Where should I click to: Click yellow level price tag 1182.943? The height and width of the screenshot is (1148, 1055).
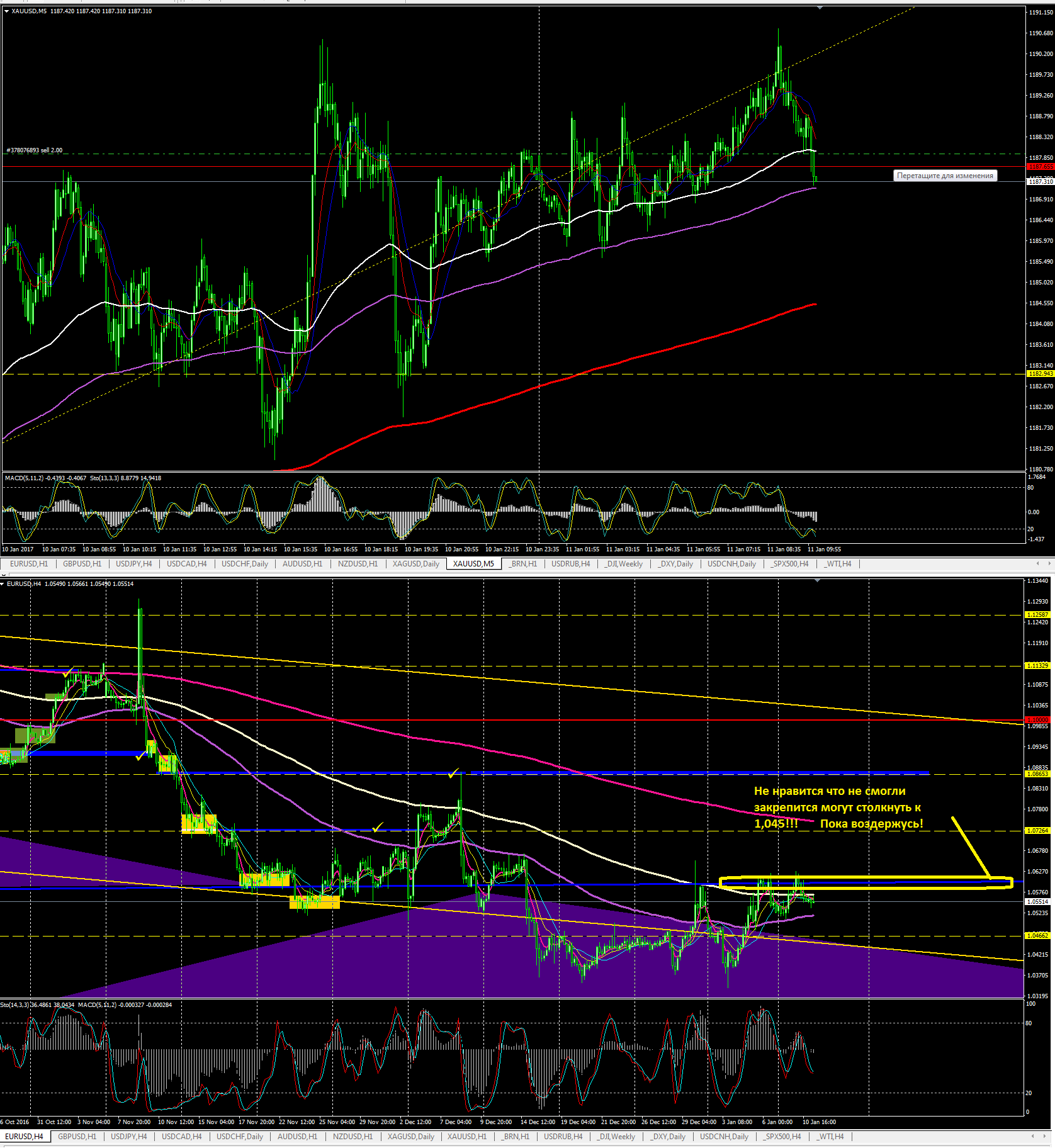tap(1040, 374)
